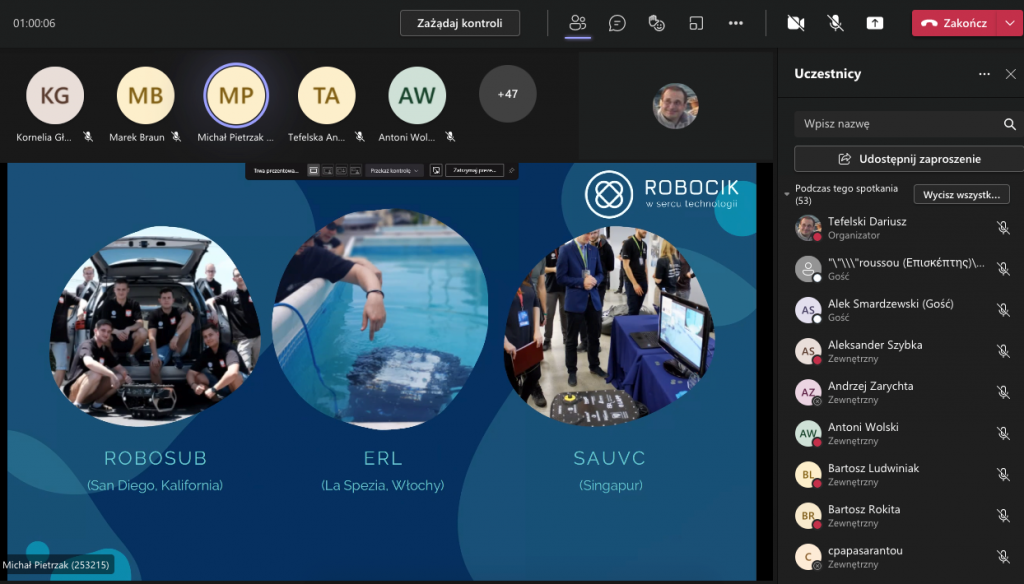Collapse Podczas tego spotkania section
1024x584 pixels.
coord(787,194)
